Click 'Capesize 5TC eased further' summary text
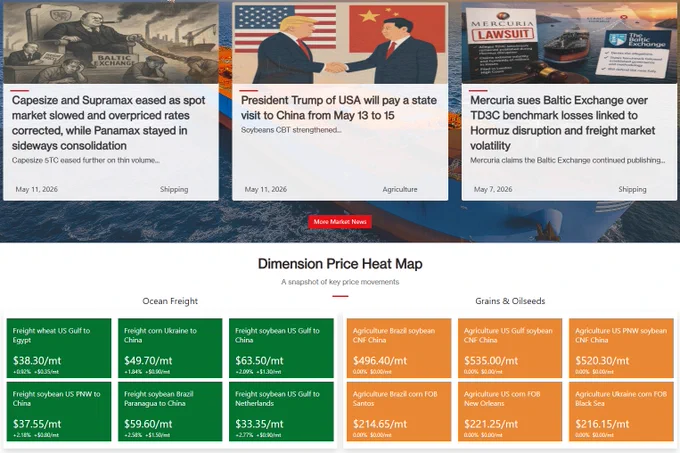Viewport: 680px width, 453px height. tap(86, 160)
